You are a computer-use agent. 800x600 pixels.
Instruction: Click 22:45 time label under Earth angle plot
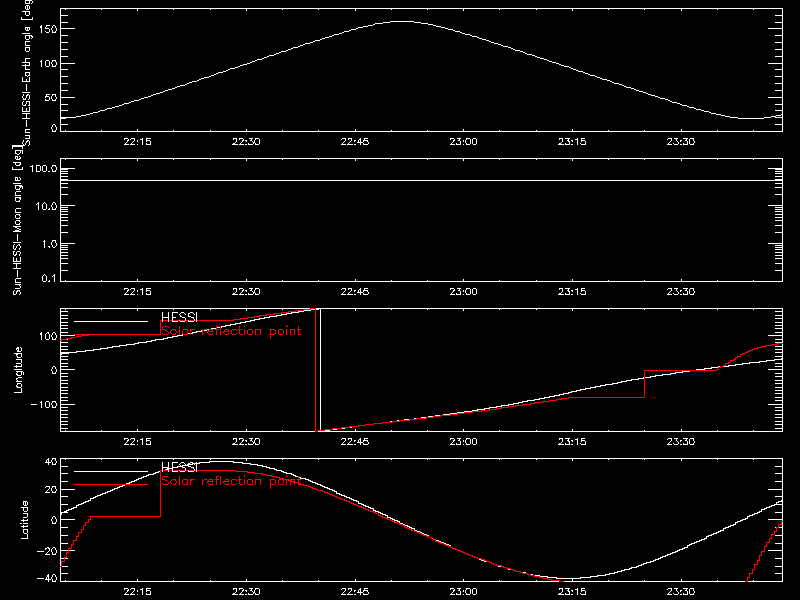(x=355, y=142)
